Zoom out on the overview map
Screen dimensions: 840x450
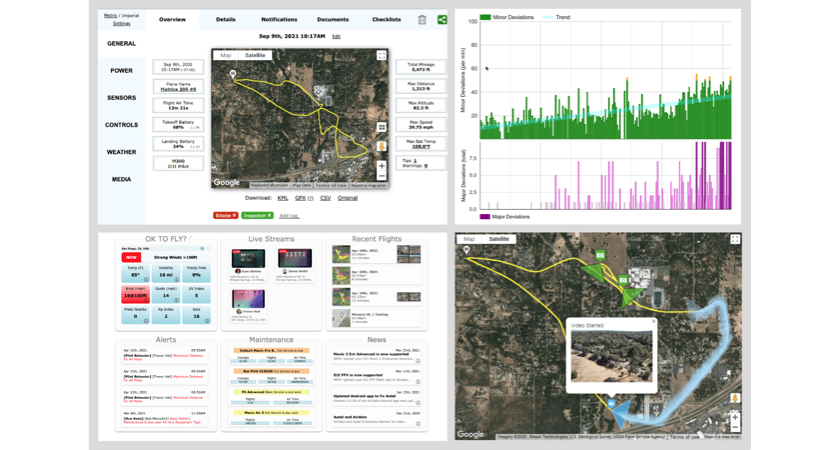pyautogui.click(x=381, y=176)
